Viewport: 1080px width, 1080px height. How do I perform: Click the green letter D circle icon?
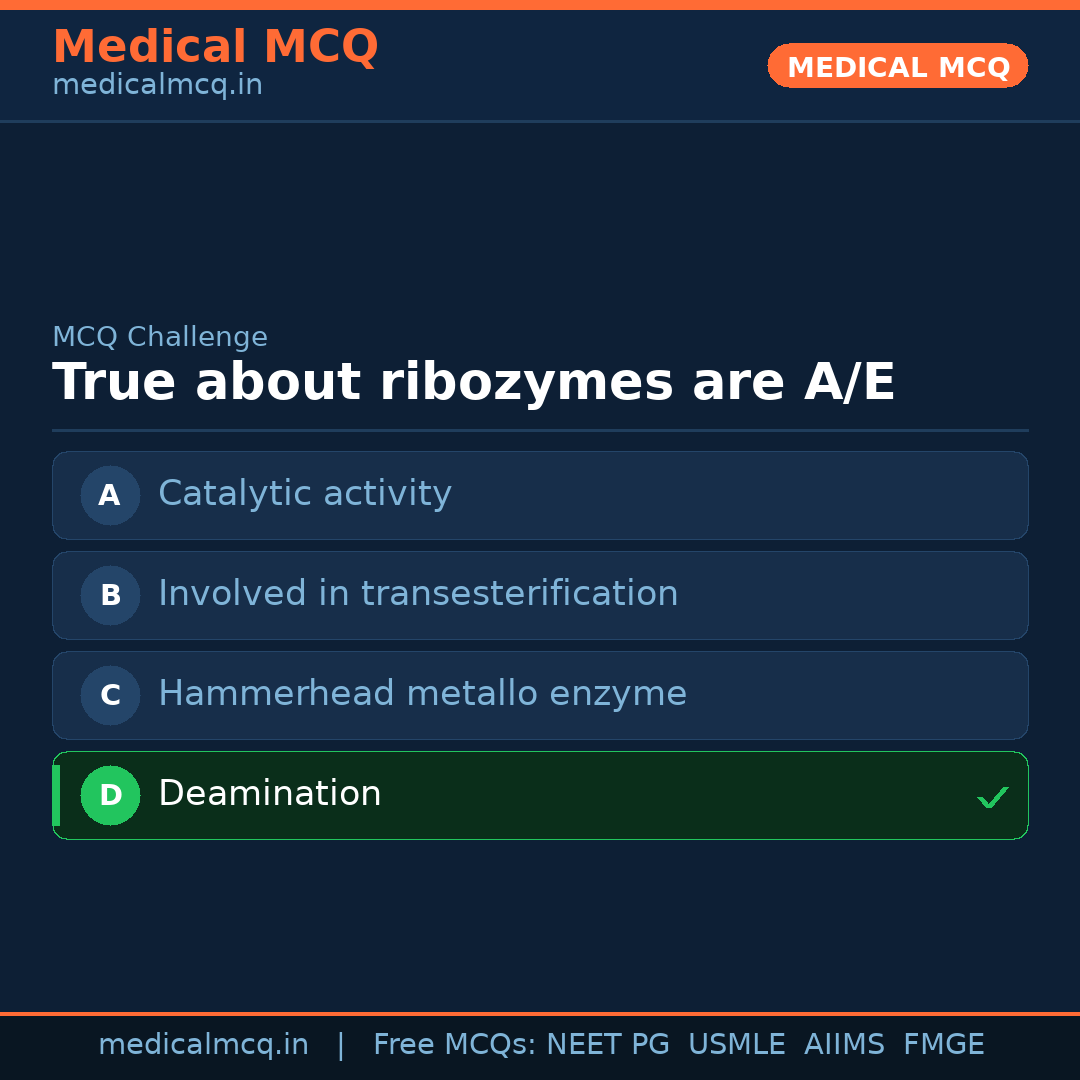point(110,795)
